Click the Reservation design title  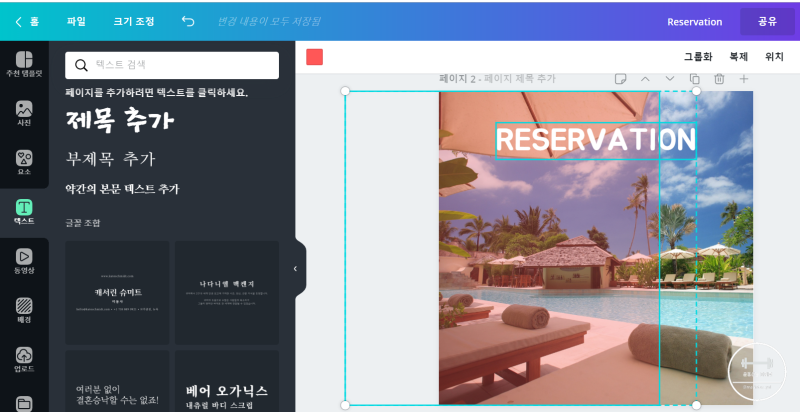pos(694,22)
